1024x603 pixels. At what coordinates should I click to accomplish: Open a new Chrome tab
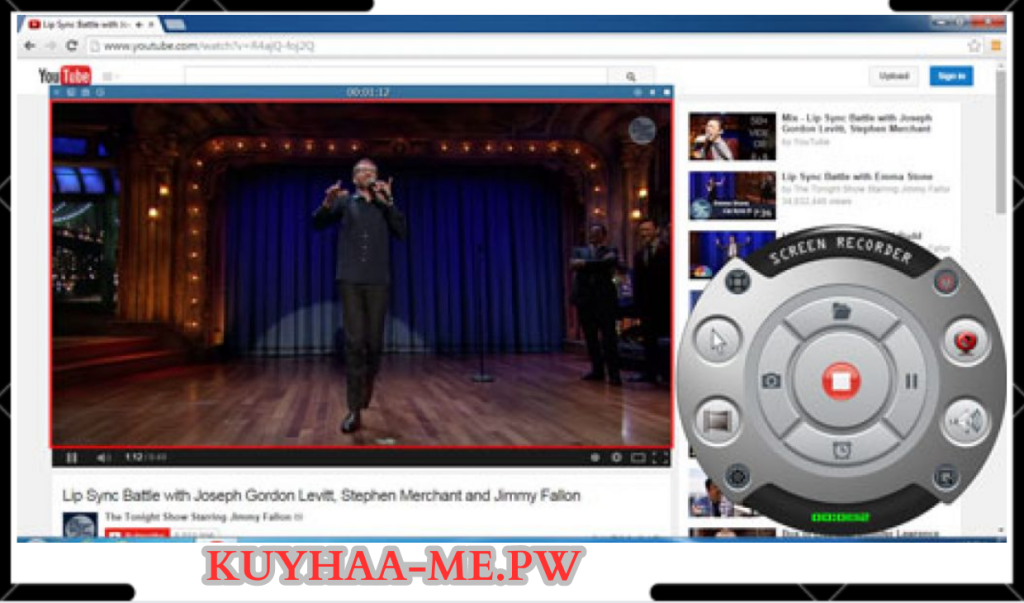click(174, 25)
